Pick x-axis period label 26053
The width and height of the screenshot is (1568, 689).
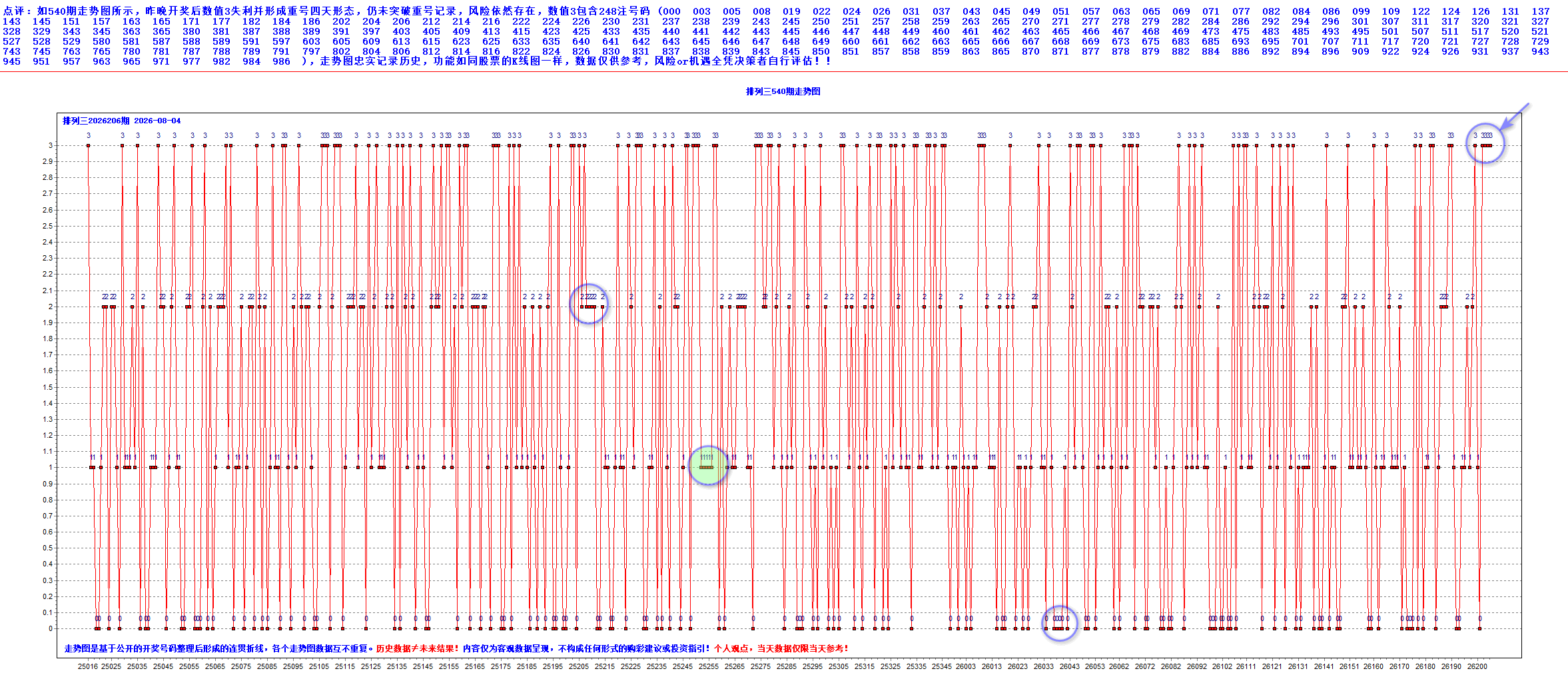click(1095, 666)
